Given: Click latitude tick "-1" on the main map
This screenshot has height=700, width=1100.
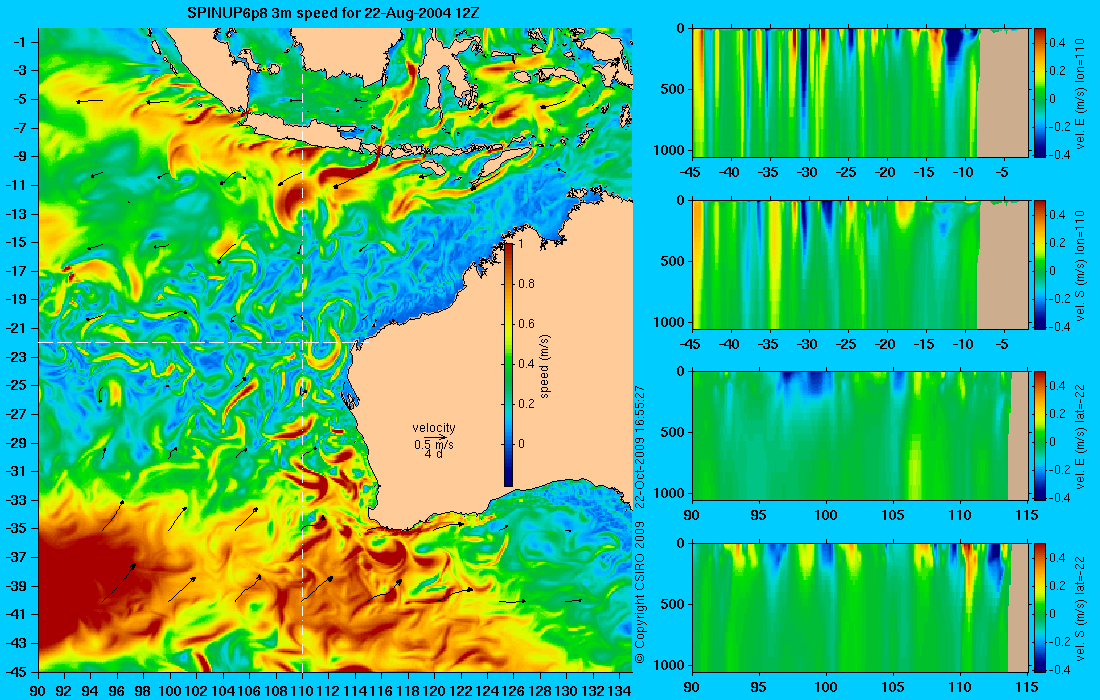Looking at the screenshot, I should pyautogui.click(x=20, y=42).
